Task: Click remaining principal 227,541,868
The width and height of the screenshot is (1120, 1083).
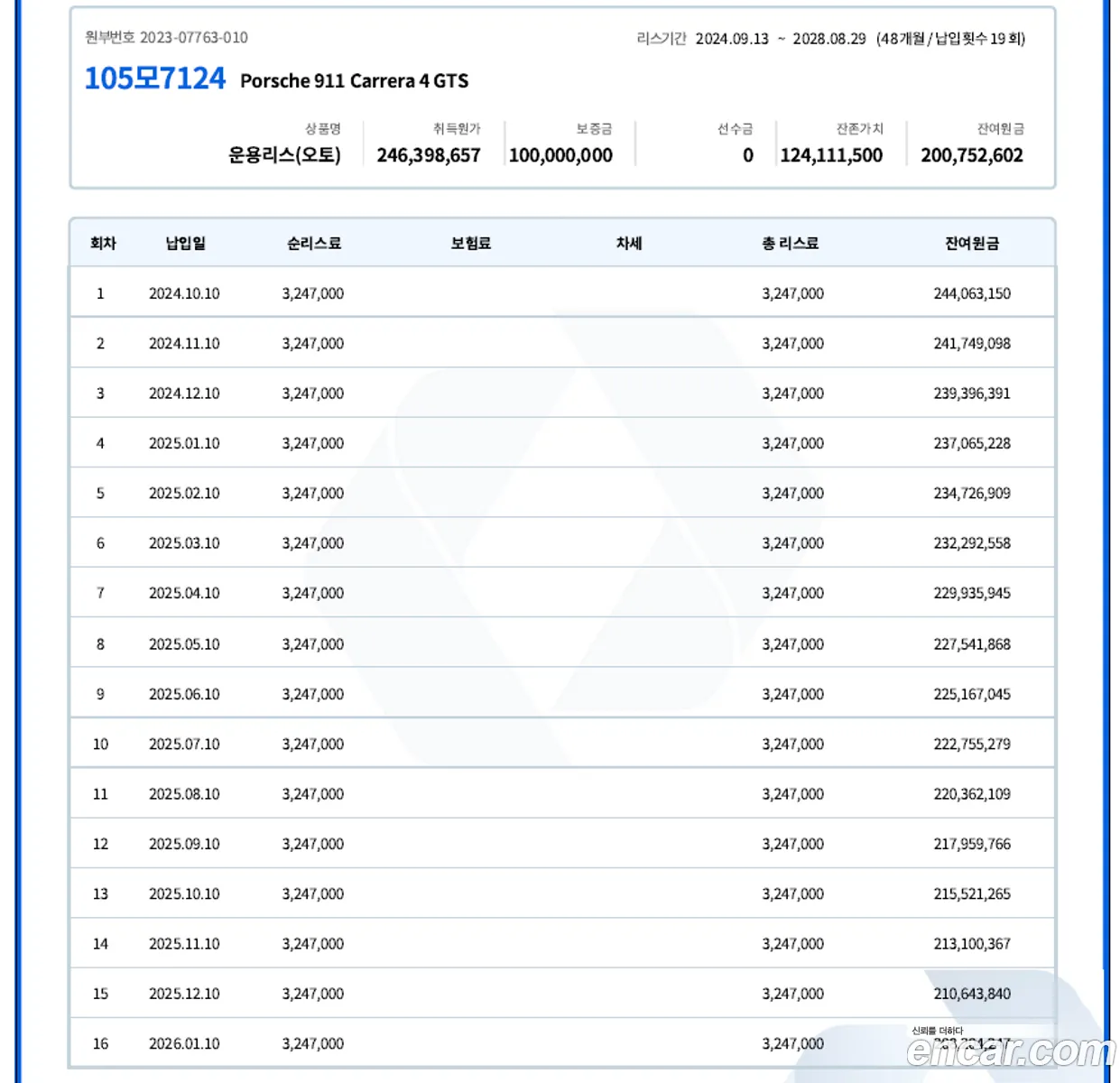Action: pyautogui.click(x=972, y=644)
